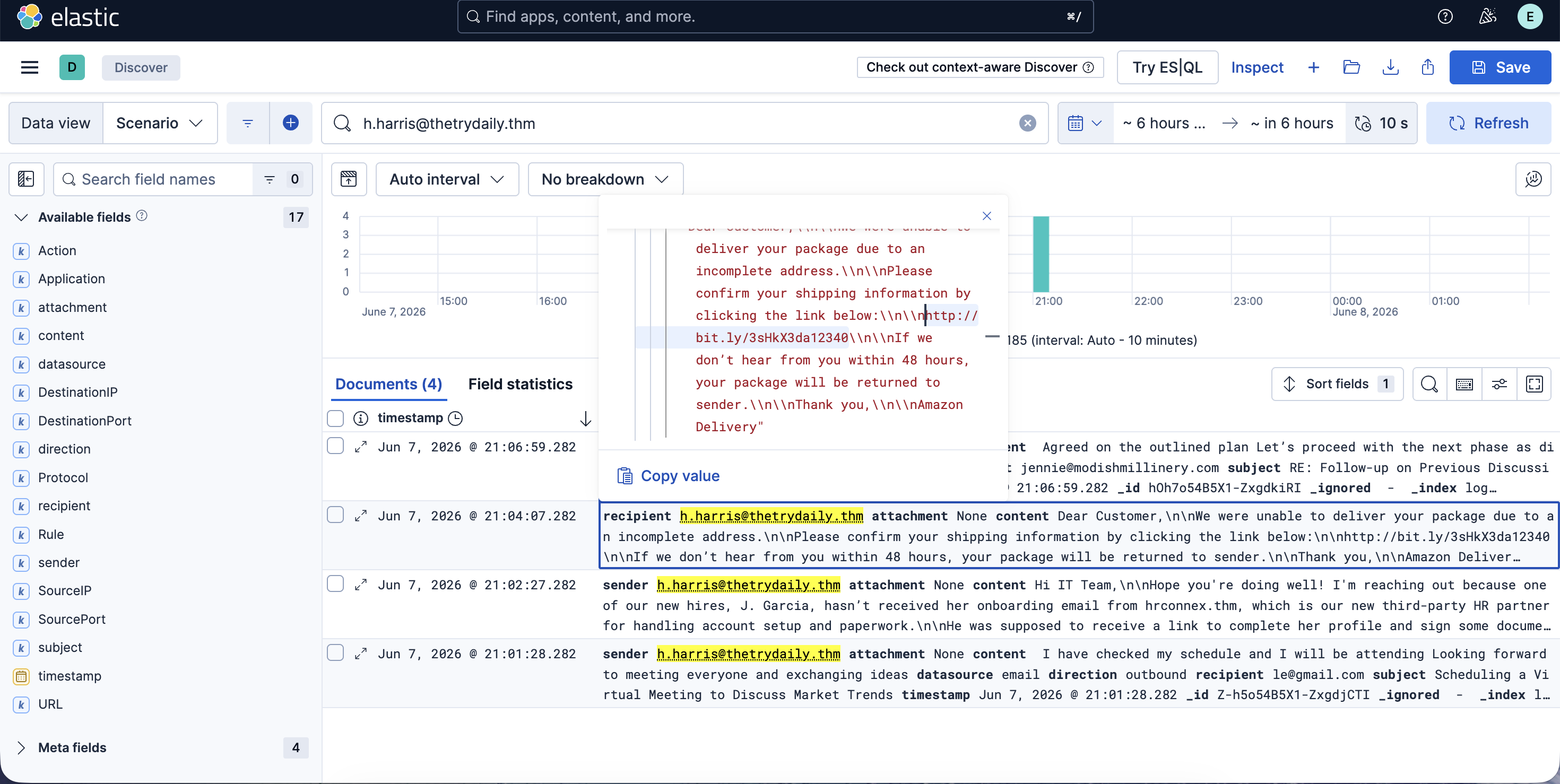
Task: Enter fullscreen table view icon
Action: [x=1534, y=384]
